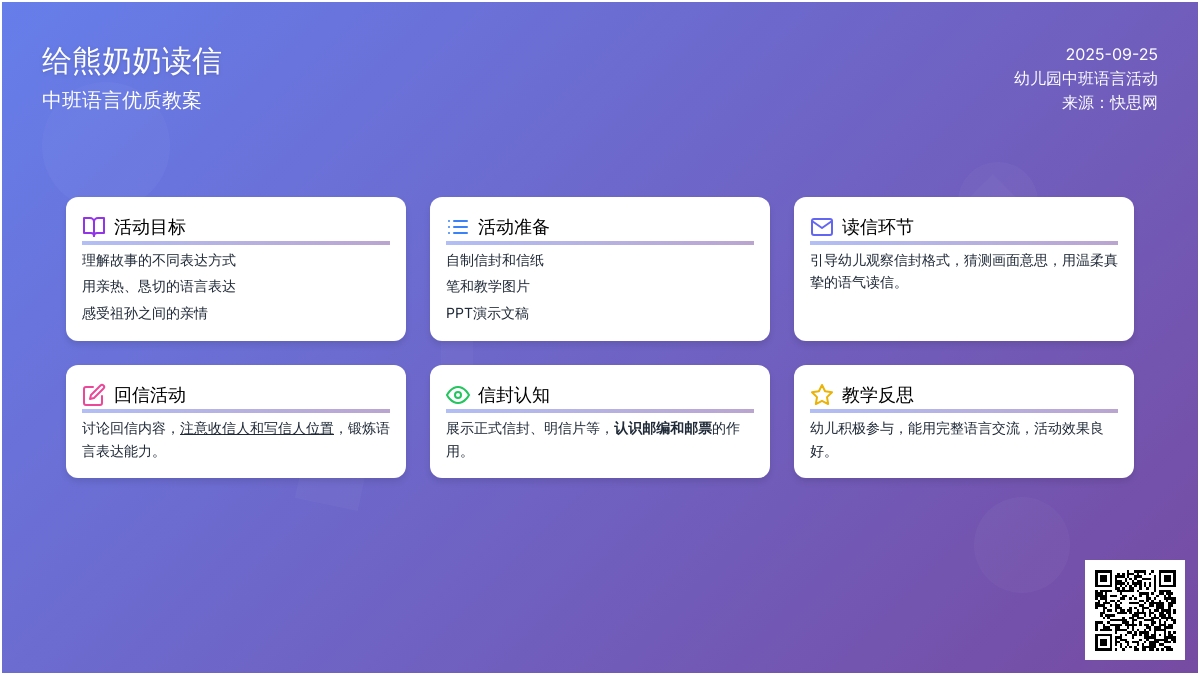Click the date 2025-09-25
The width and height of the screenshot is (1200, 675).
coord(1111,55)
